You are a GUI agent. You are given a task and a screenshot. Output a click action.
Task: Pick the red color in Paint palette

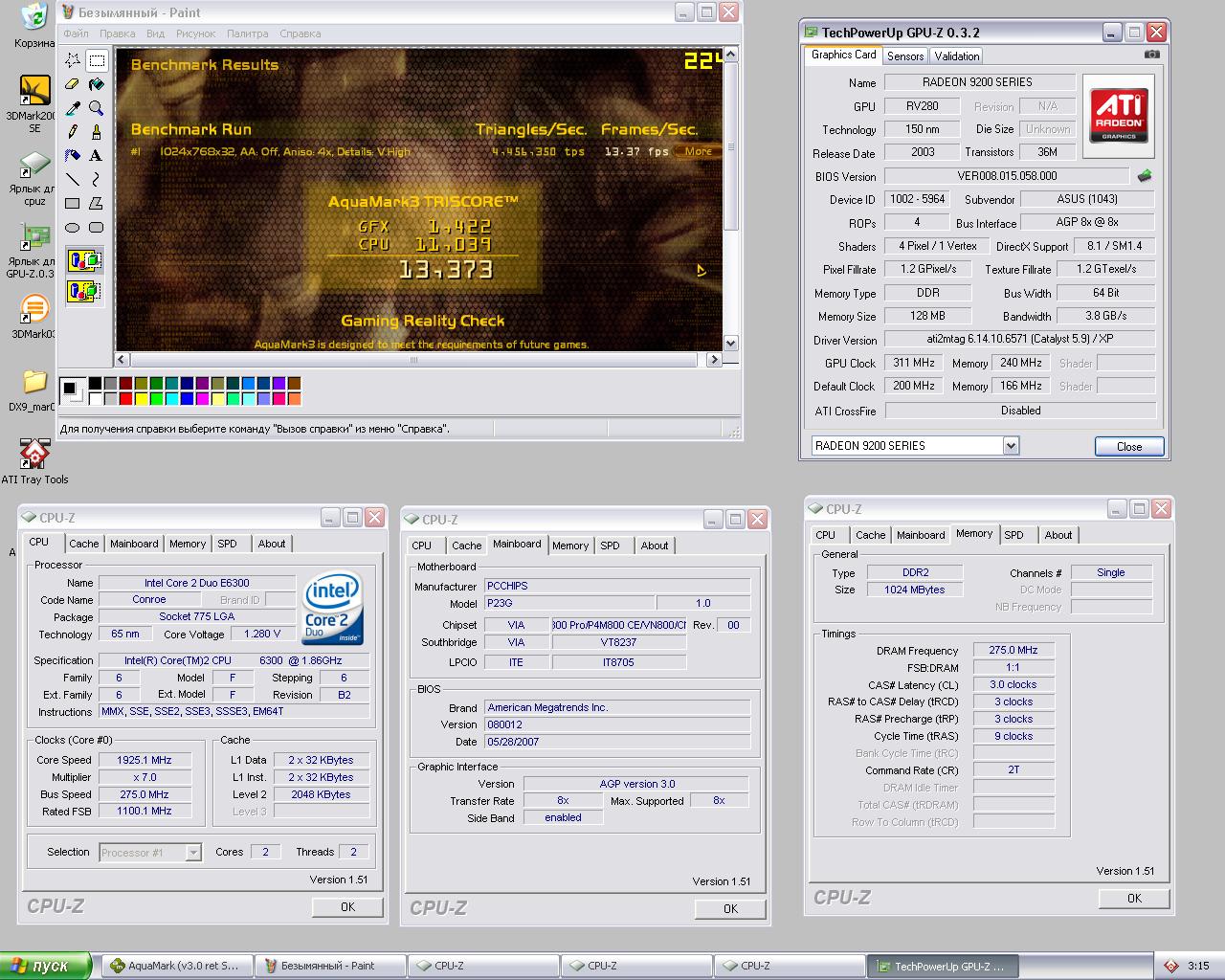point(125,398)
